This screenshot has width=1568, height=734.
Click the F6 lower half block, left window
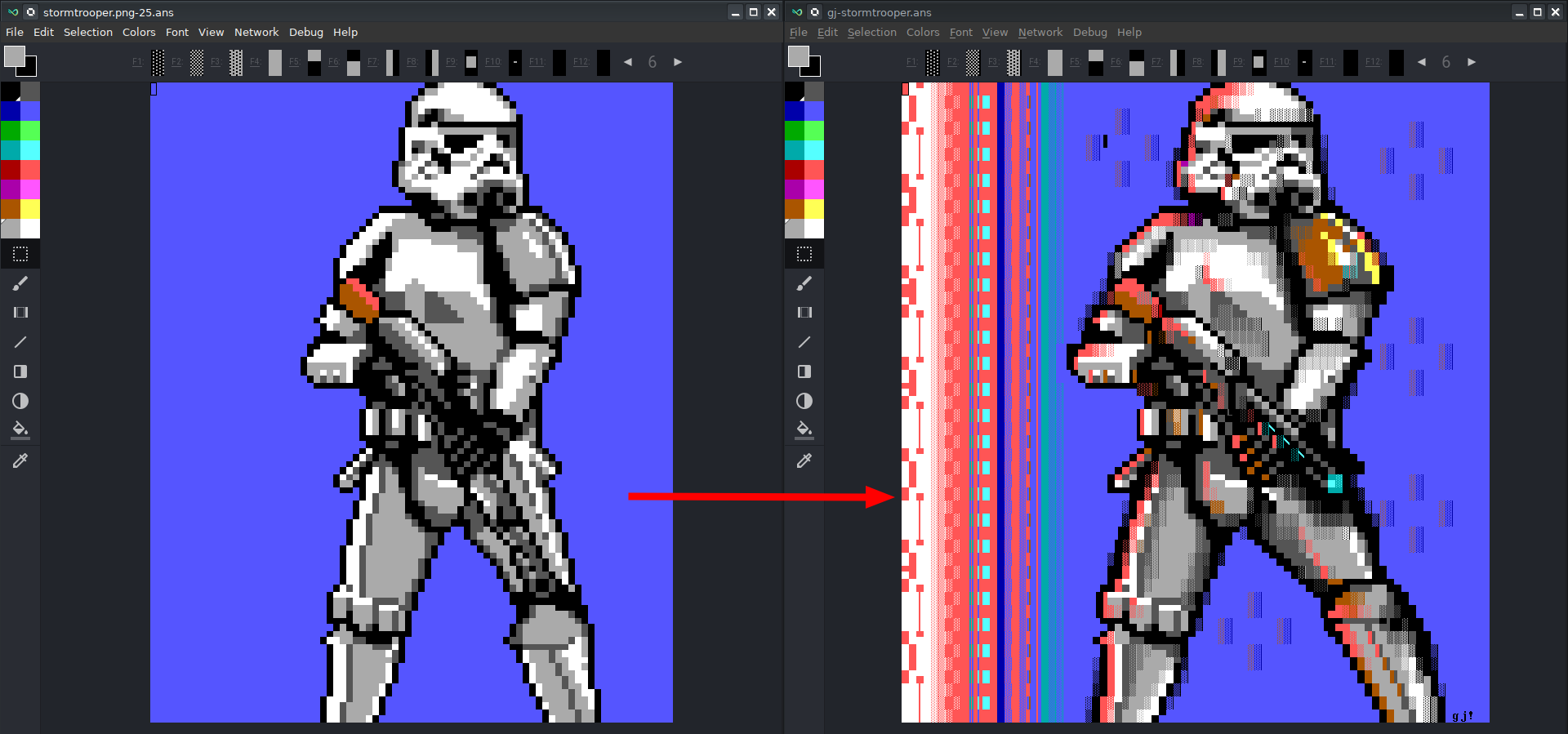click(354, 62)
